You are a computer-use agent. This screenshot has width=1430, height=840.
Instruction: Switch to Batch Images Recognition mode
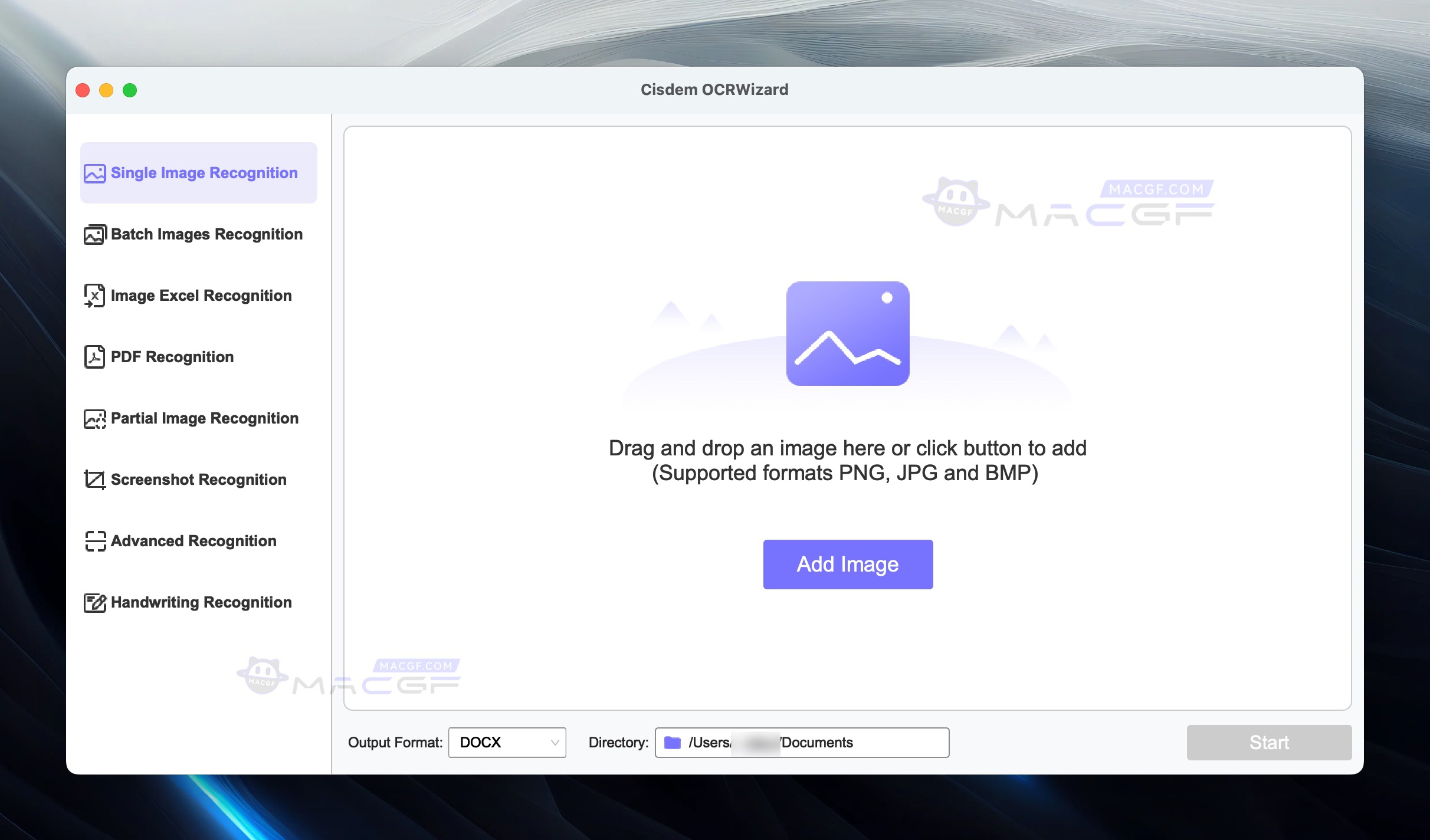point(205,234)
